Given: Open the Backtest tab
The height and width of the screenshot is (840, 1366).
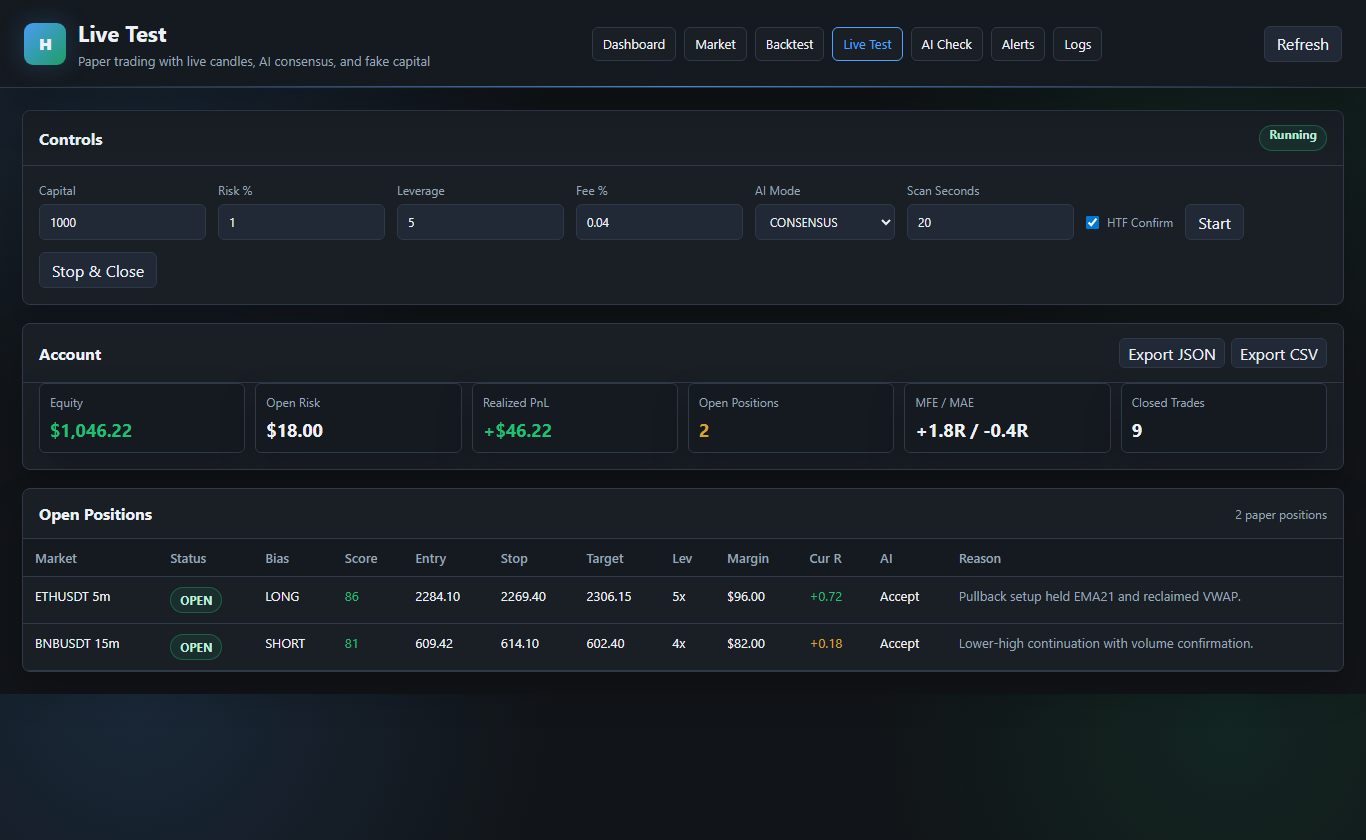Looking at the screenshot, I should click(x=789, y=44).
